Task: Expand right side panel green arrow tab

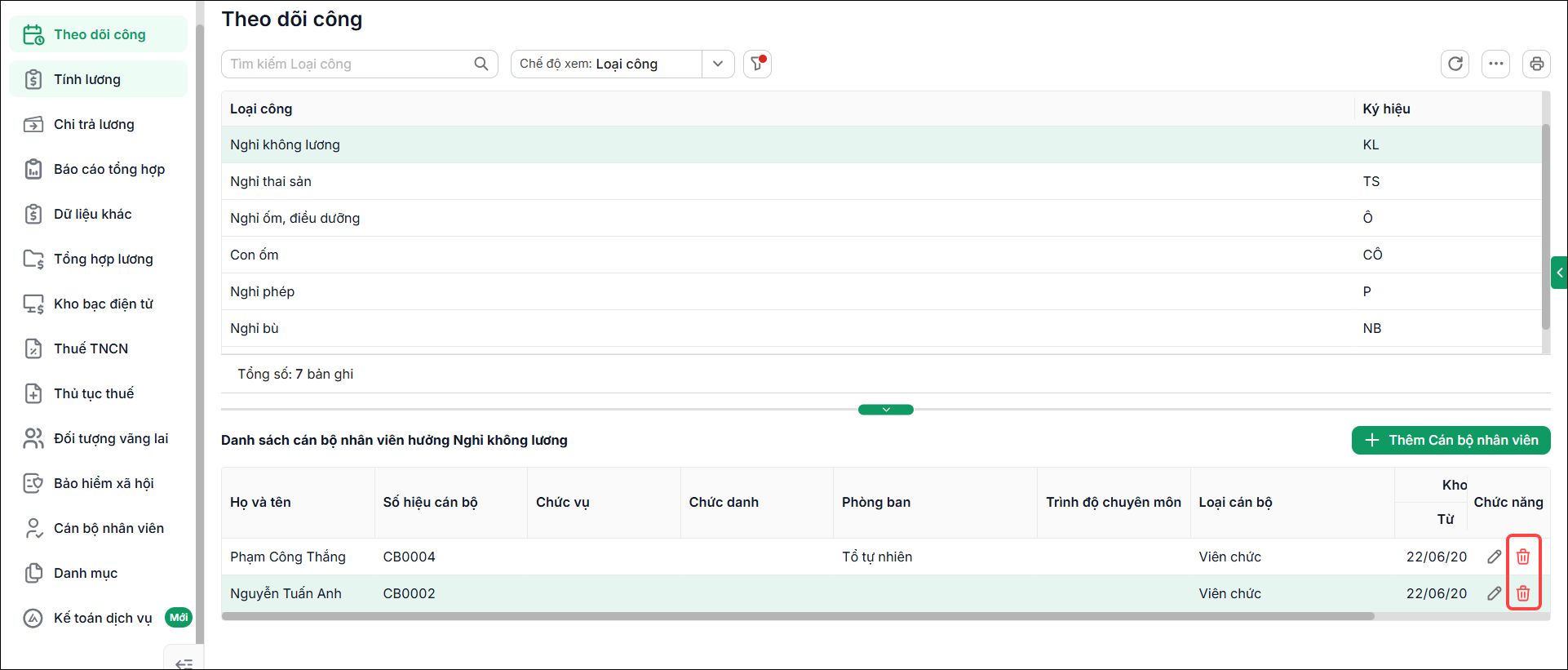Action: click(1559, 273)
